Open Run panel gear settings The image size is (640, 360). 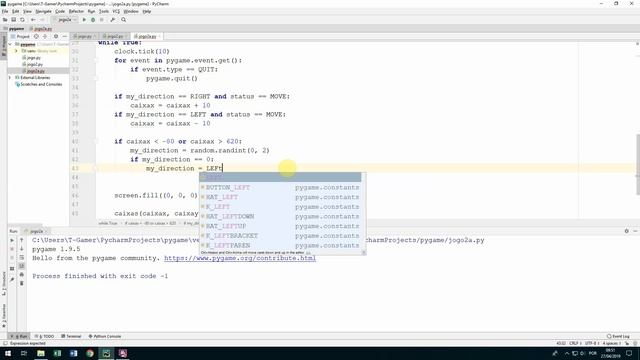(627, 231)
